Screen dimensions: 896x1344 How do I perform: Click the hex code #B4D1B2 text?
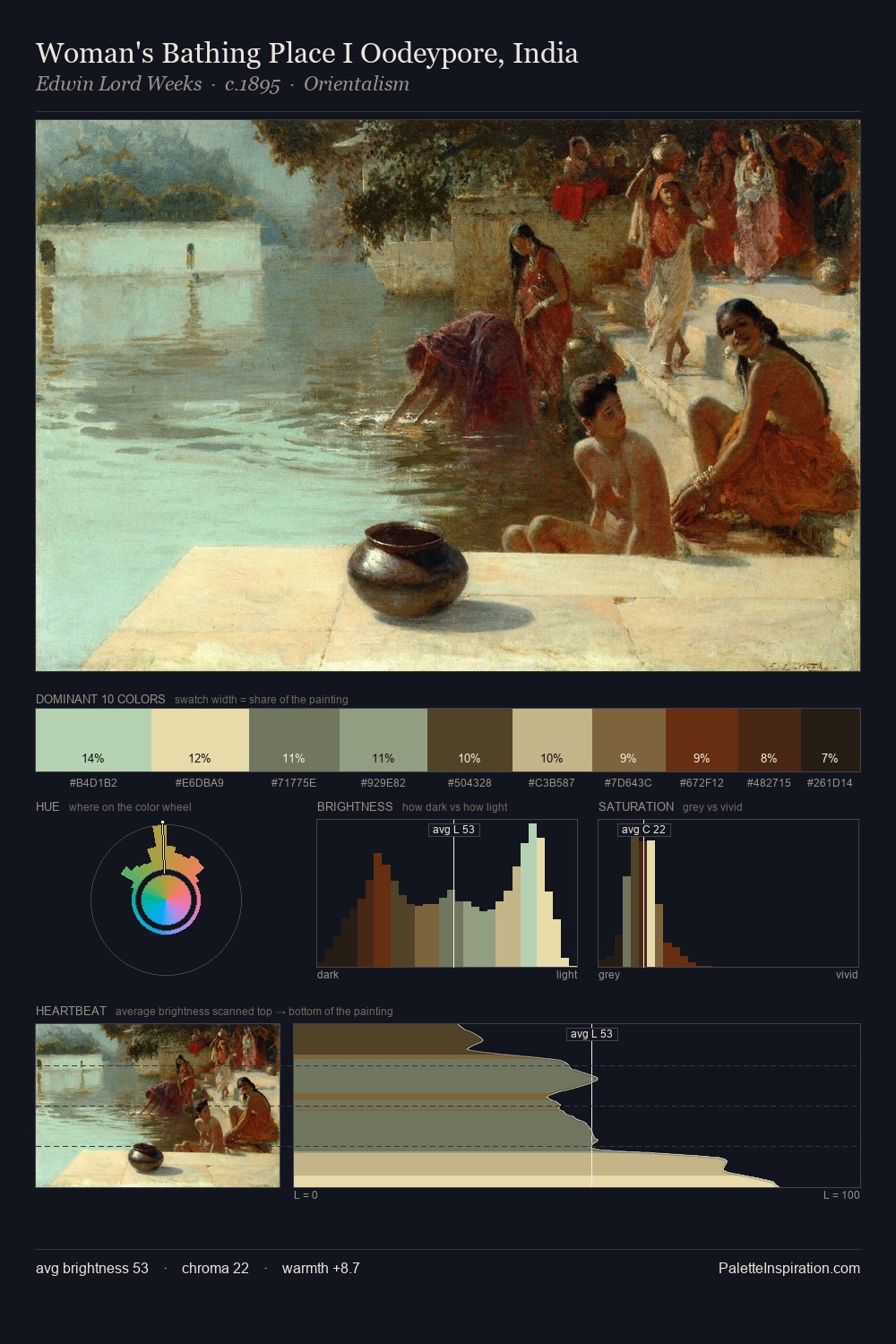pos(93,782)
